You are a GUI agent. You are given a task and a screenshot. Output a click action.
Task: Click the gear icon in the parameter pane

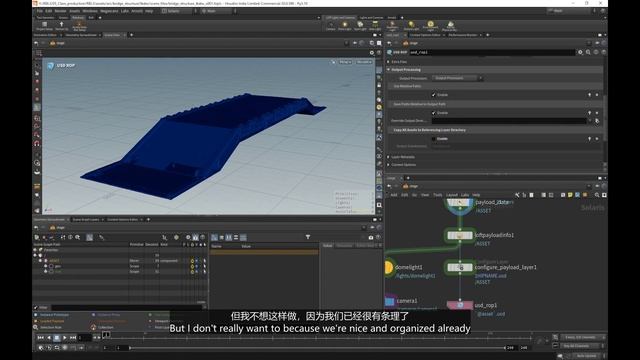click(x=580, y=52)
